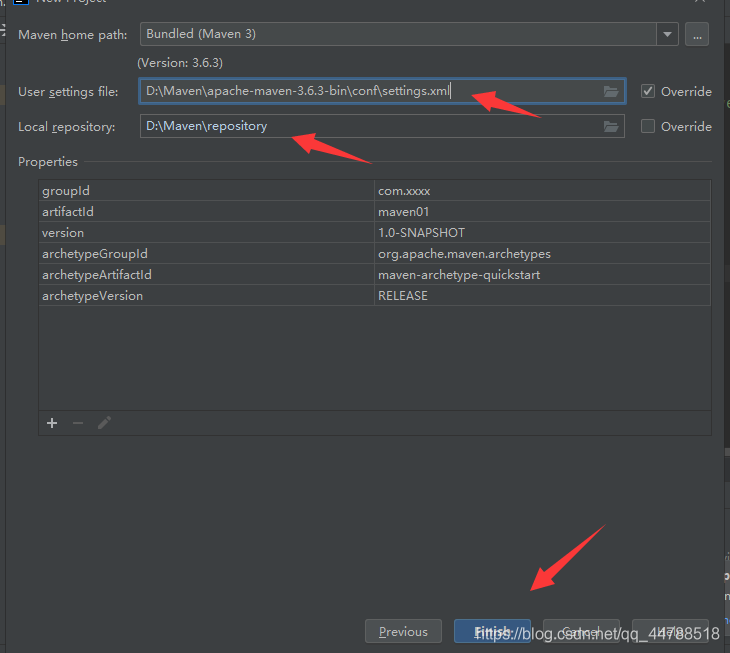Open folder browser for Local repository
730x653 pixels.
pos(611,126)
